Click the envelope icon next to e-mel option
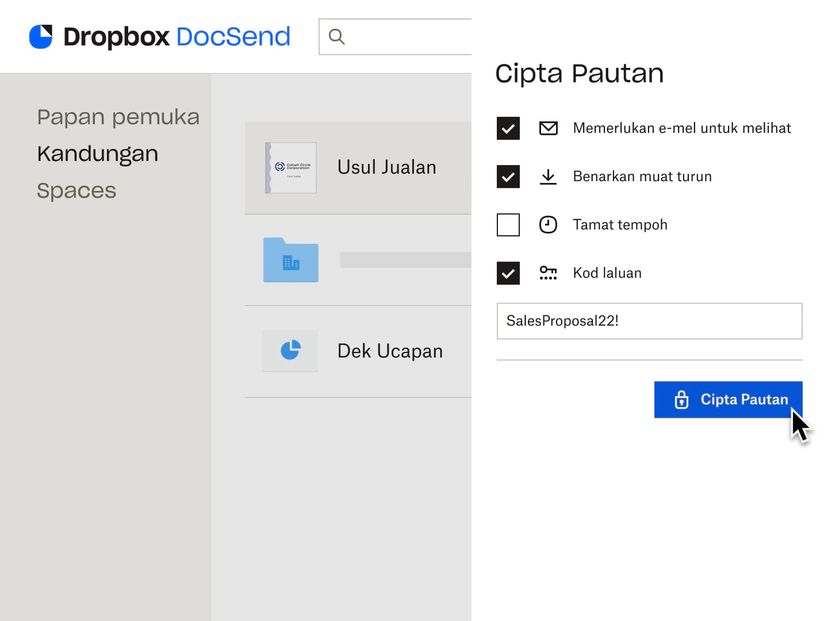The width and height of the screenshot is (828, 621). pyautogui.click(x=548, y=128)
